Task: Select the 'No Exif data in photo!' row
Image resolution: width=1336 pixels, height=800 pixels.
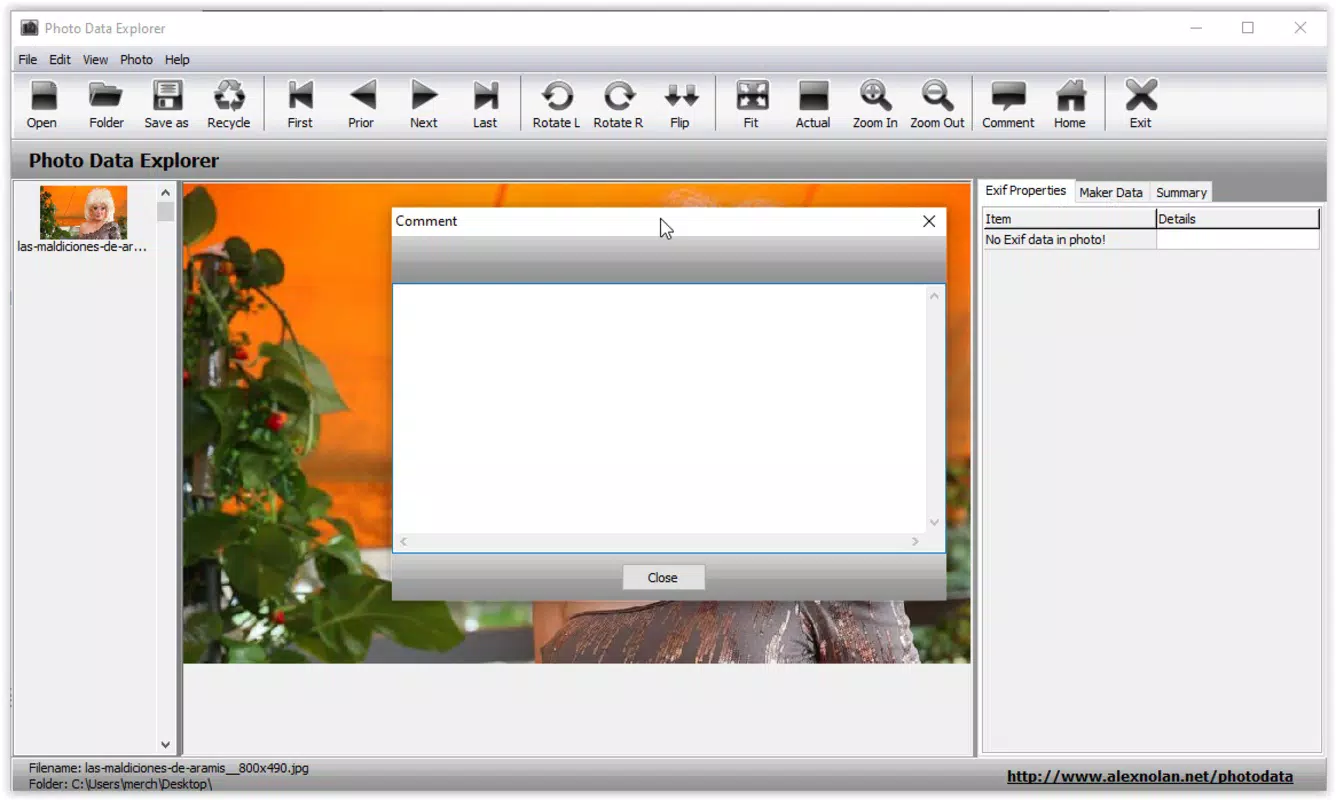Action: tap(1152, 240)
